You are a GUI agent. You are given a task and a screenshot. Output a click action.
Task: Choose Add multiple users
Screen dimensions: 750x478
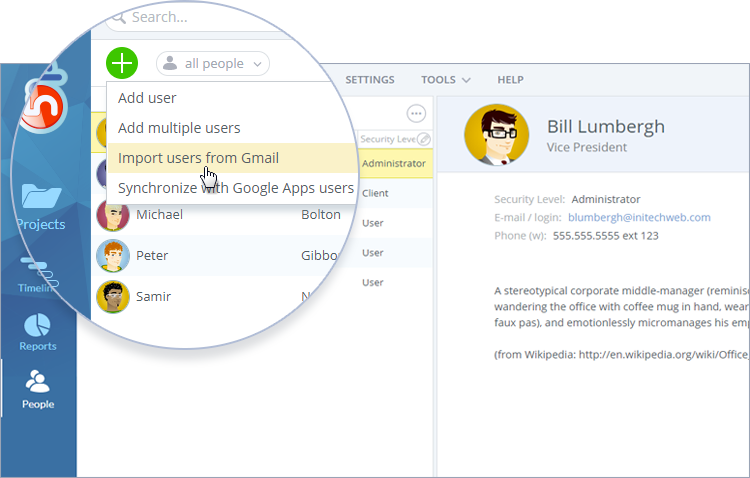point(179,128)
